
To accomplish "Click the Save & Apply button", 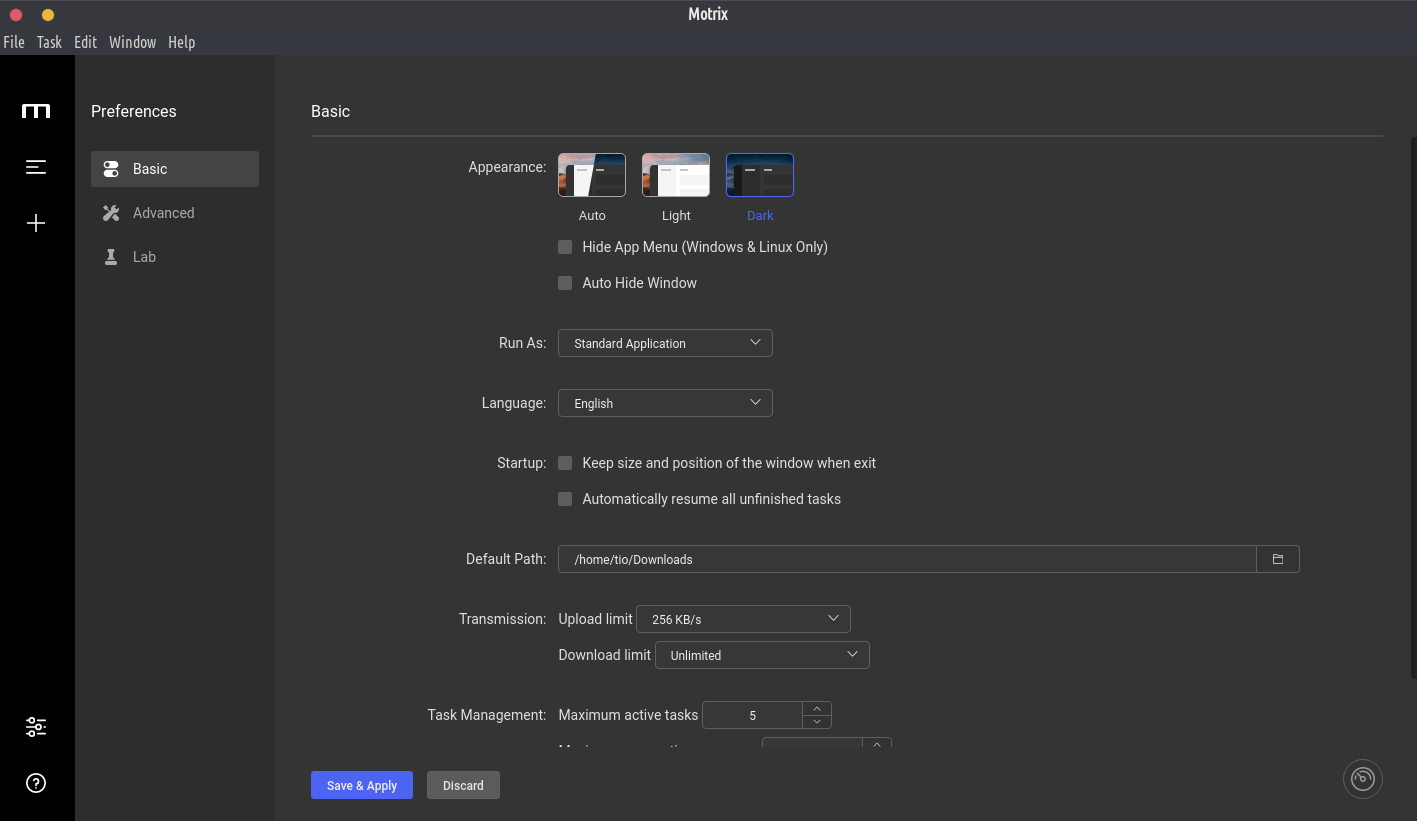I will pyautogui.click(x=362, y=785).
